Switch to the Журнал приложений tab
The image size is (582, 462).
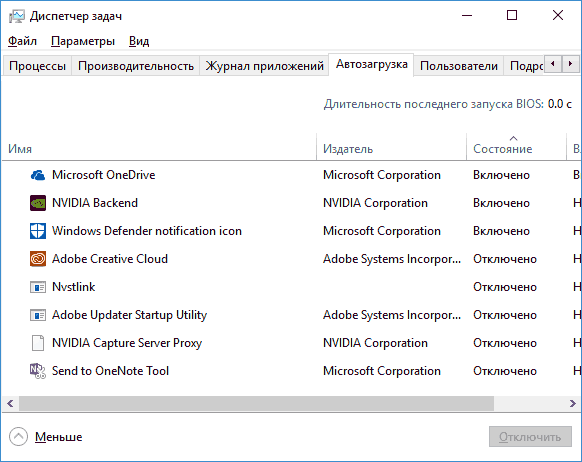[x=264, y=66]
